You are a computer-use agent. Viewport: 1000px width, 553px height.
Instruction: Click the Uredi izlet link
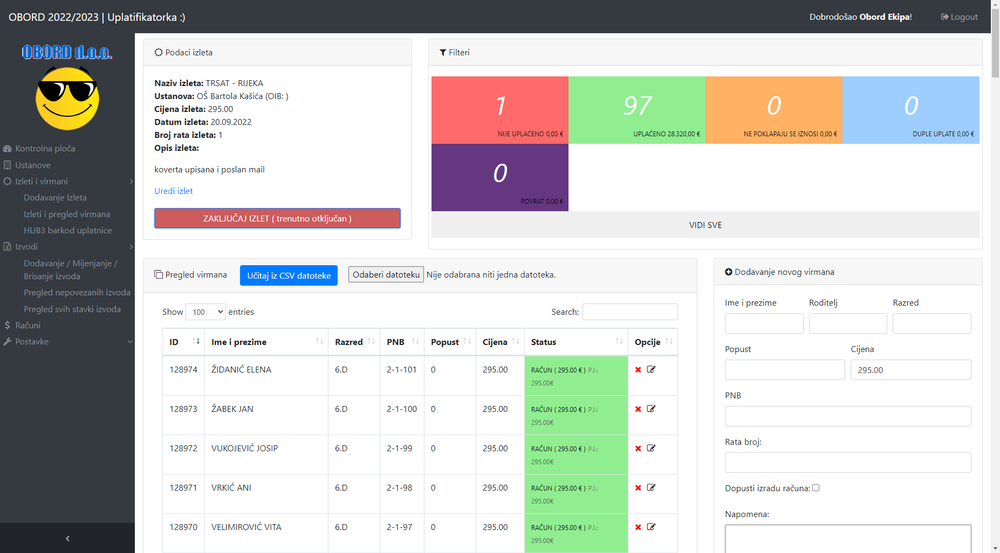coord(173,190)
